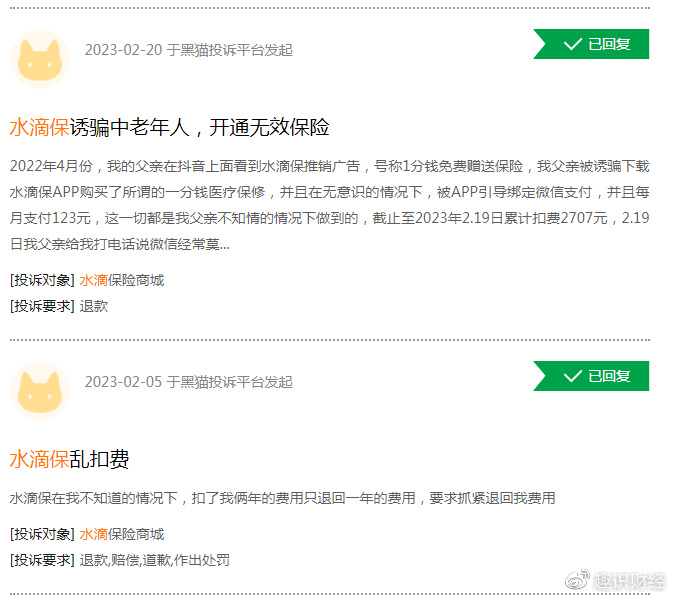Open complaint titled 水滴保诱骗中老年人，开通无效保险
Screen dimensions: 673x598
pyautogui.click(x=170, y=127)
